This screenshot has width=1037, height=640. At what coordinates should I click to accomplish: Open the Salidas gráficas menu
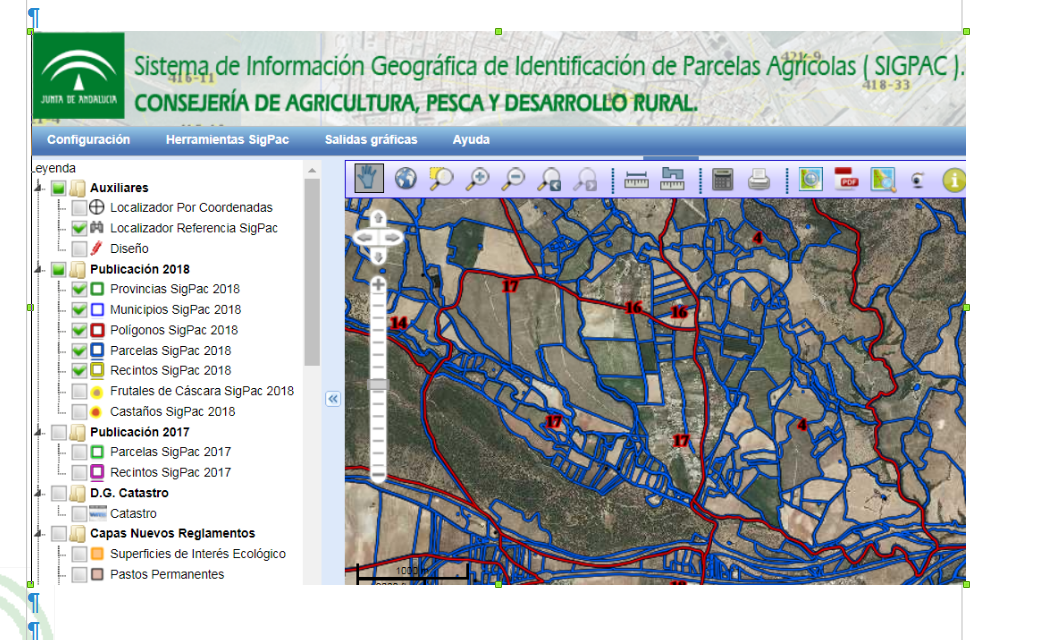coord(371,140)
